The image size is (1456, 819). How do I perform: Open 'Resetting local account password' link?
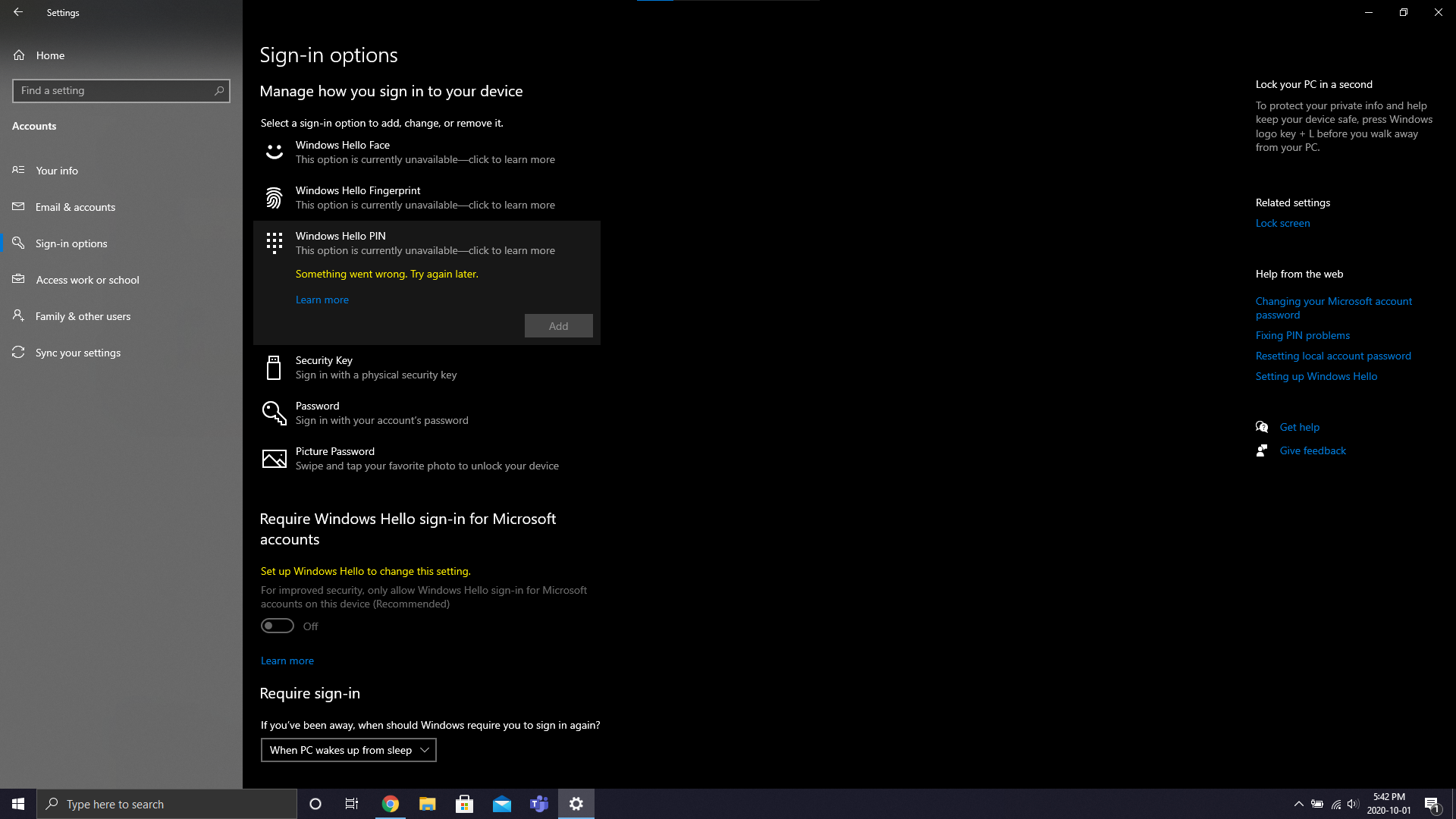(x=1333, y=356)
